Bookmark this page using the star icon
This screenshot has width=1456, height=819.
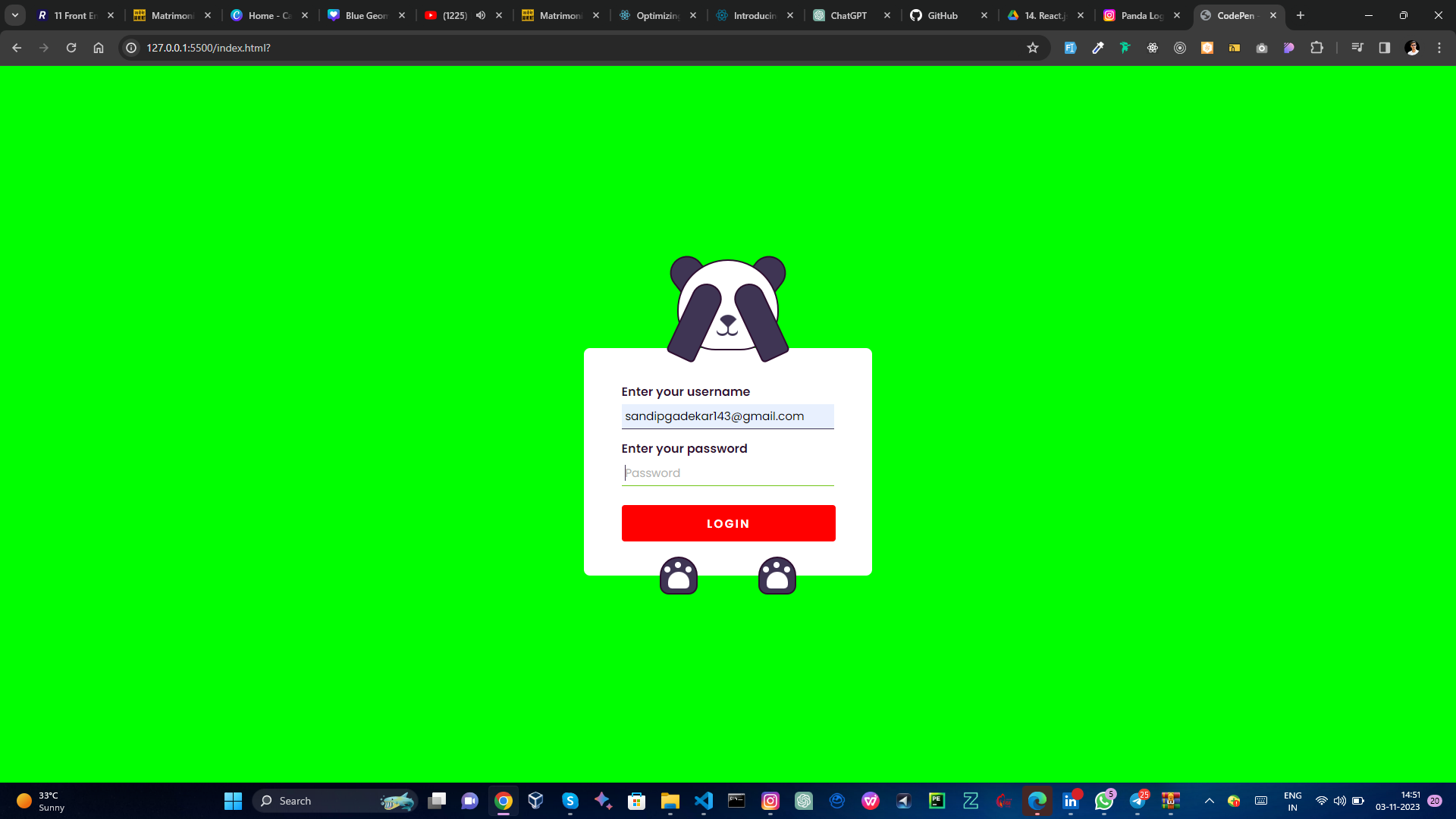1032,47
